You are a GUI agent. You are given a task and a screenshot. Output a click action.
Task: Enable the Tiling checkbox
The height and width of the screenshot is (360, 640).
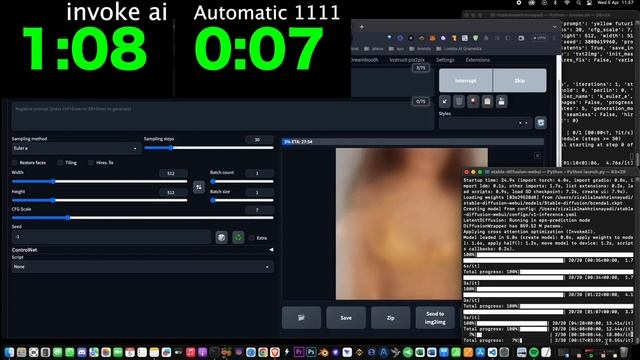tap(60, 162)
